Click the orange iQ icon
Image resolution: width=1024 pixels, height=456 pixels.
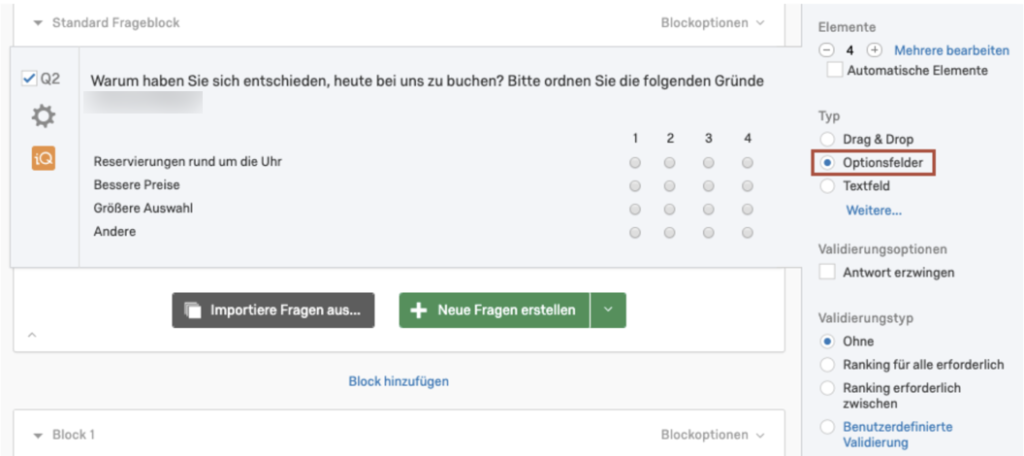(44, 157)
